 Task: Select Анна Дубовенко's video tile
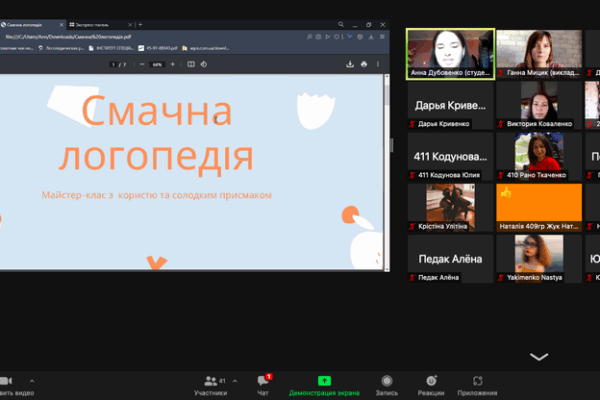click(449, 53)
